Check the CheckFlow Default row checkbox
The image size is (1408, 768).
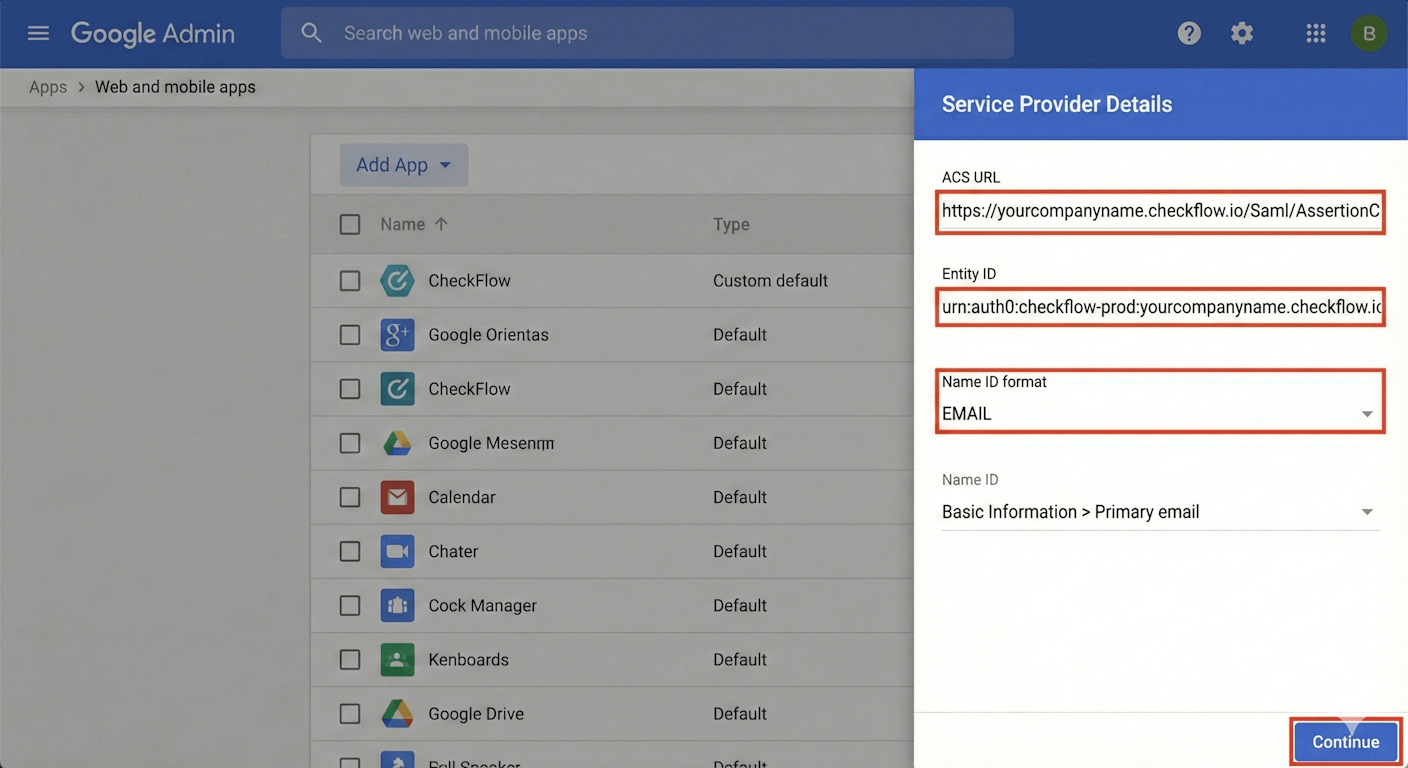pyautogui.click(x=350, y=389)
